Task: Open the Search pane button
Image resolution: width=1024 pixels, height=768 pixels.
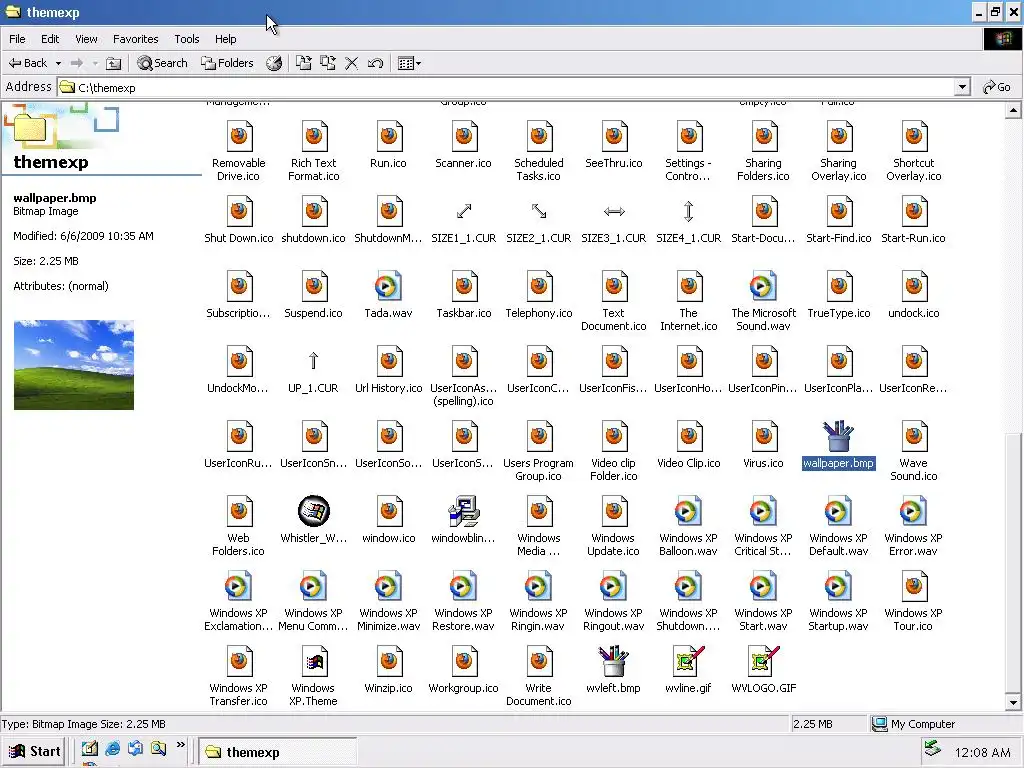Action: pos(163,63)
